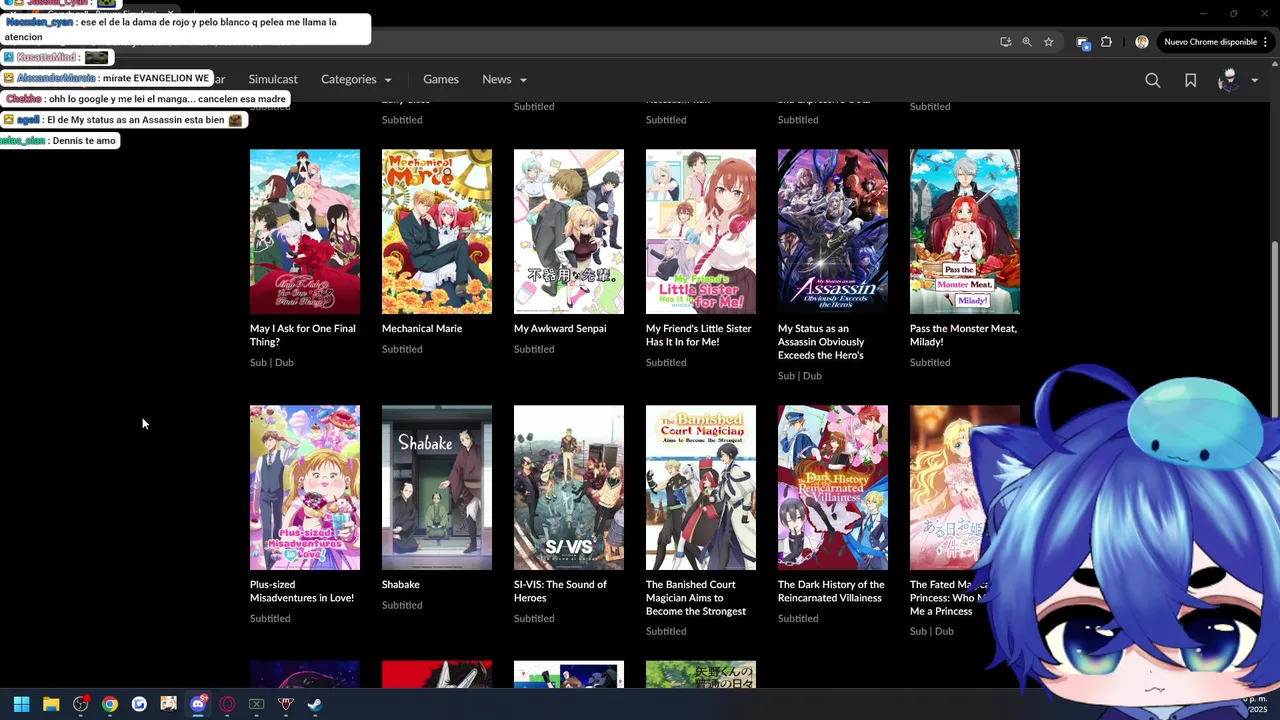1280x720 pixels.
Task: Expand the News dropdown
Action: click(x=504, y=79)
